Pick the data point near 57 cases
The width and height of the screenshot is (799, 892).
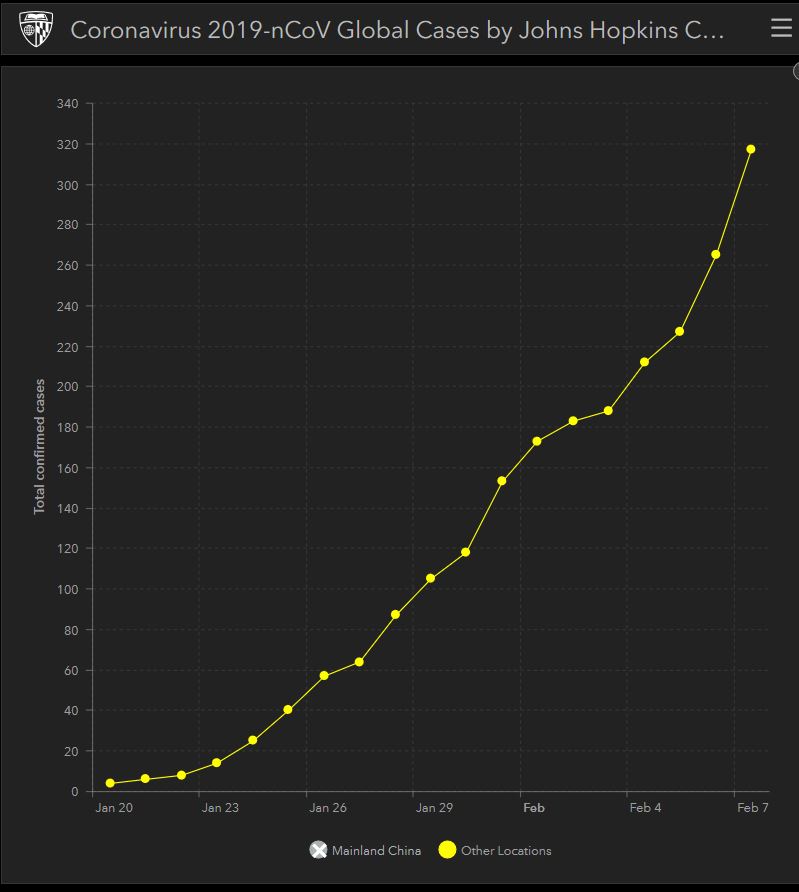[324, 676]
